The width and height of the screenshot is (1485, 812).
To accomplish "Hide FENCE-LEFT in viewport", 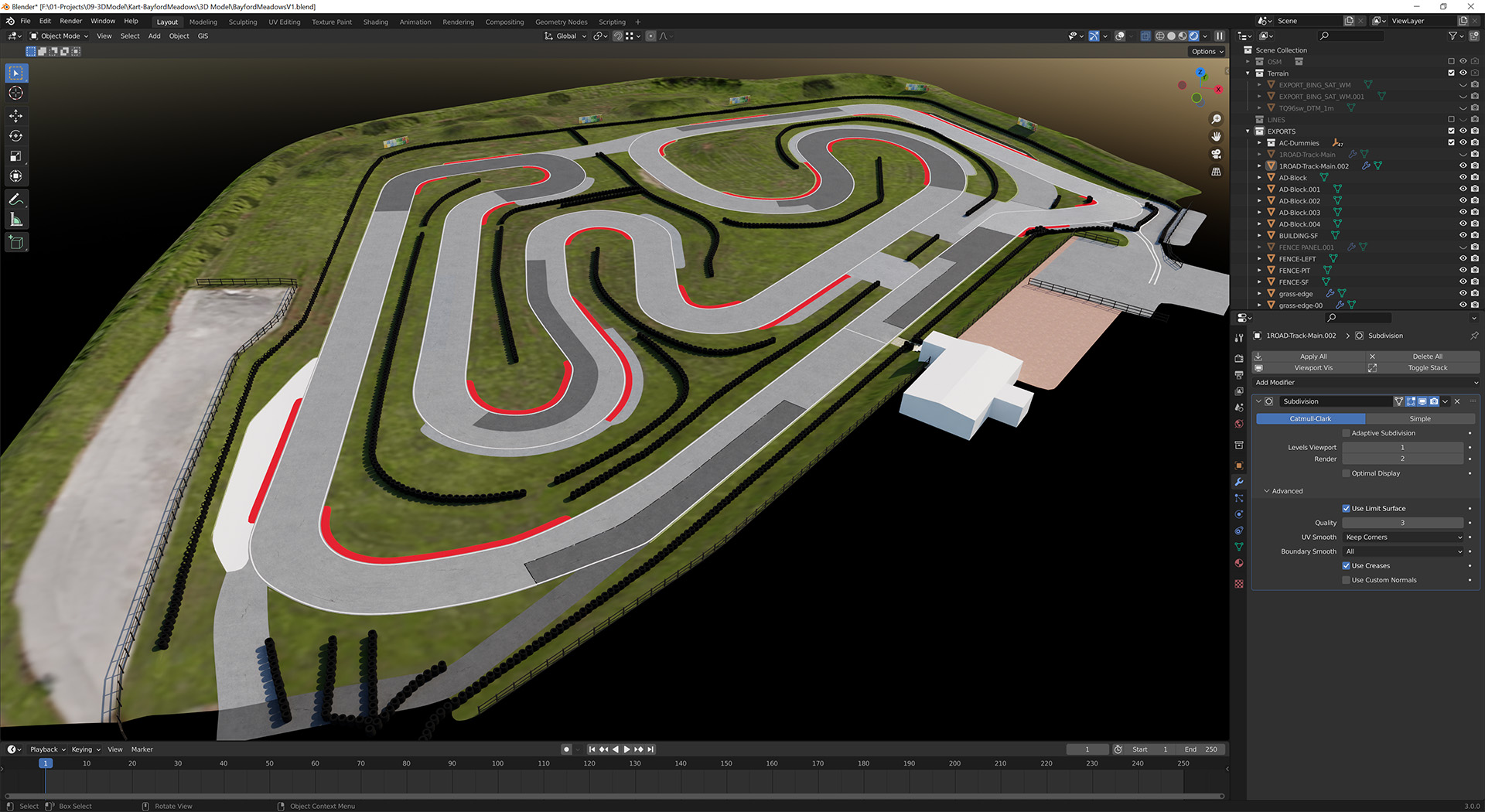I will (x=1463, y=259).
